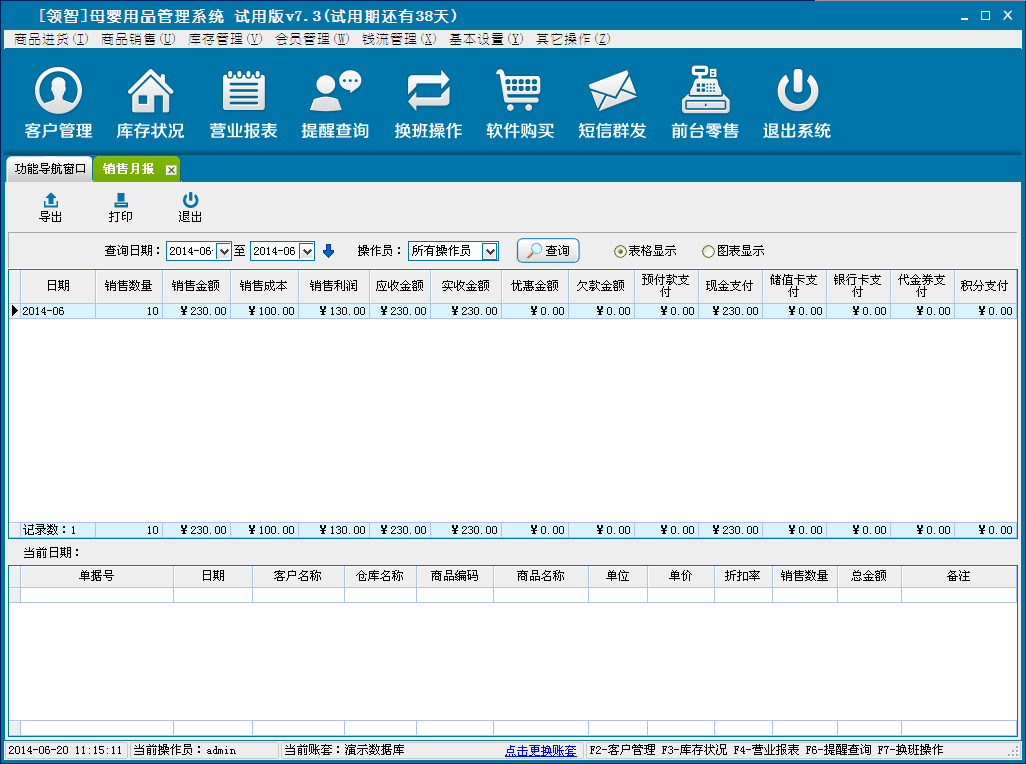Select the 表格显示 radio button

pos(620,251)
